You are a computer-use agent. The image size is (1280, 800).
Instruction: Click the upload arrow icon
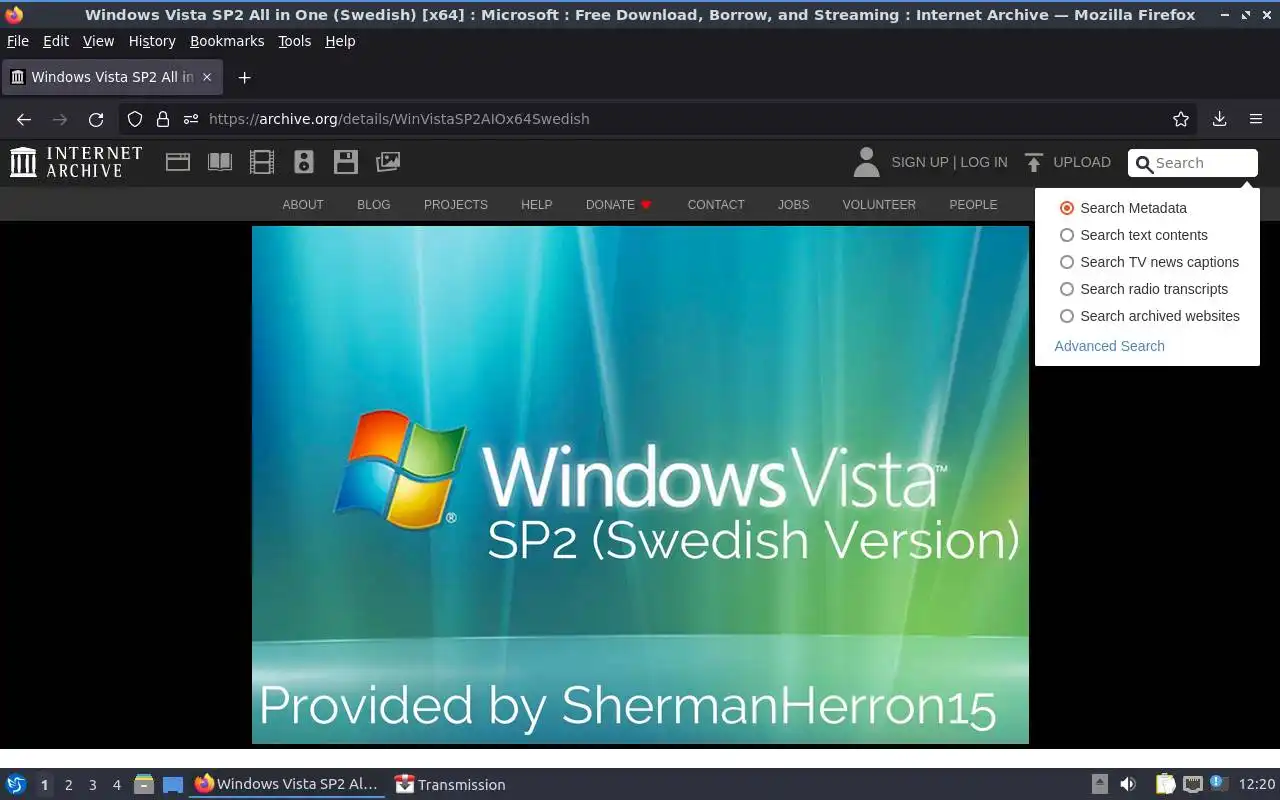(1034, 162)
